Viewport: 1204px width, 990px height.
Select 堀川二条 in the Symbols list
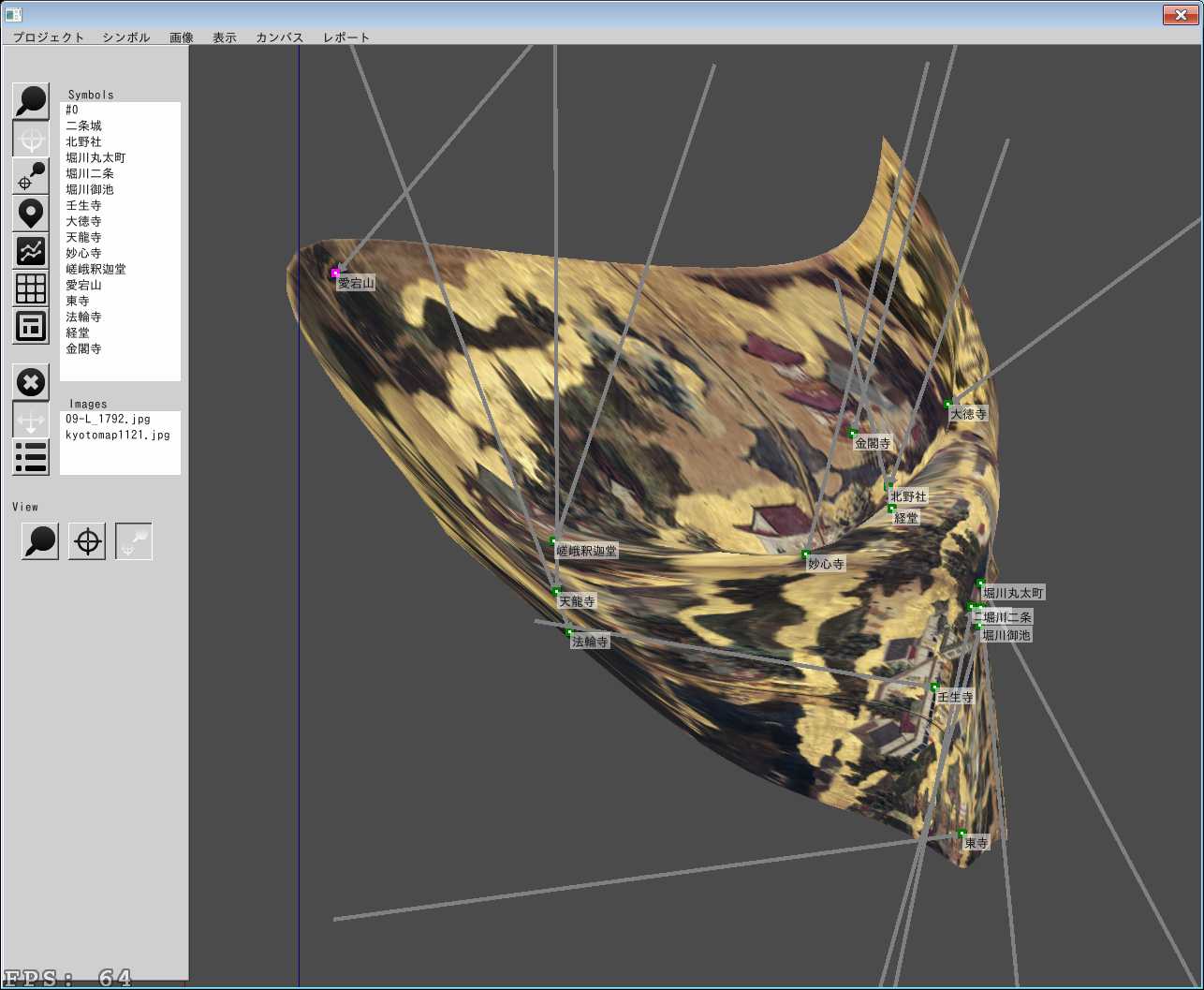[x=120, y=173]
